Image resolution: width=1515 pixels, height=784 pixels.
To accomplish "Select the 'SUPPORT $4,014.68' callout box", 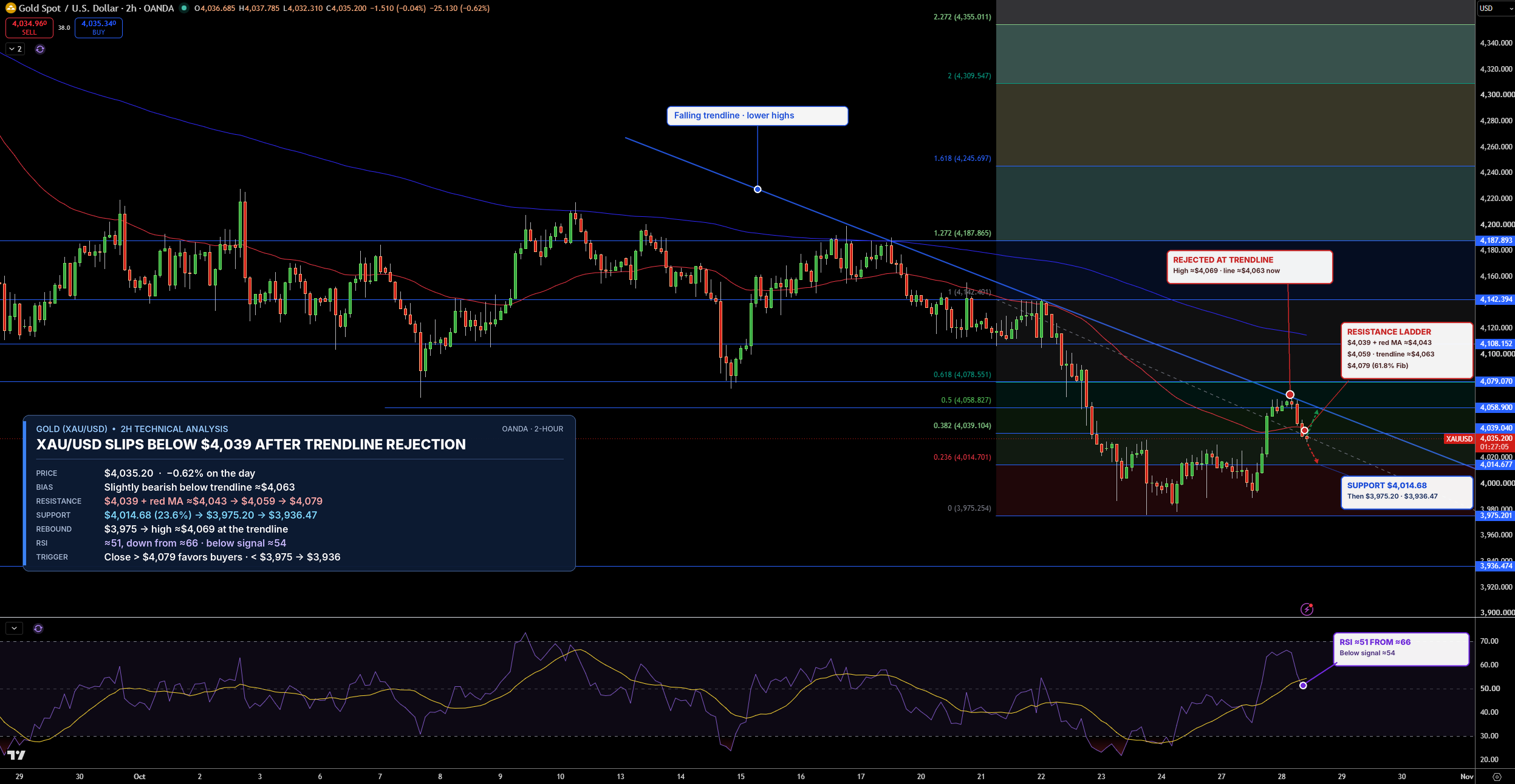I will pyautogui.click(x=1407, y=493).
